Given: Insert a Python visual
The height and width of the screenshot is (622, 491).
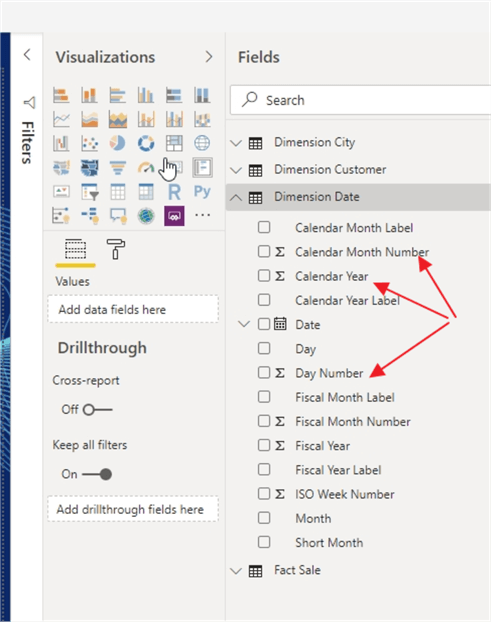Looking at the screenshot, I should pyautogui.click(x=202, y=192).
